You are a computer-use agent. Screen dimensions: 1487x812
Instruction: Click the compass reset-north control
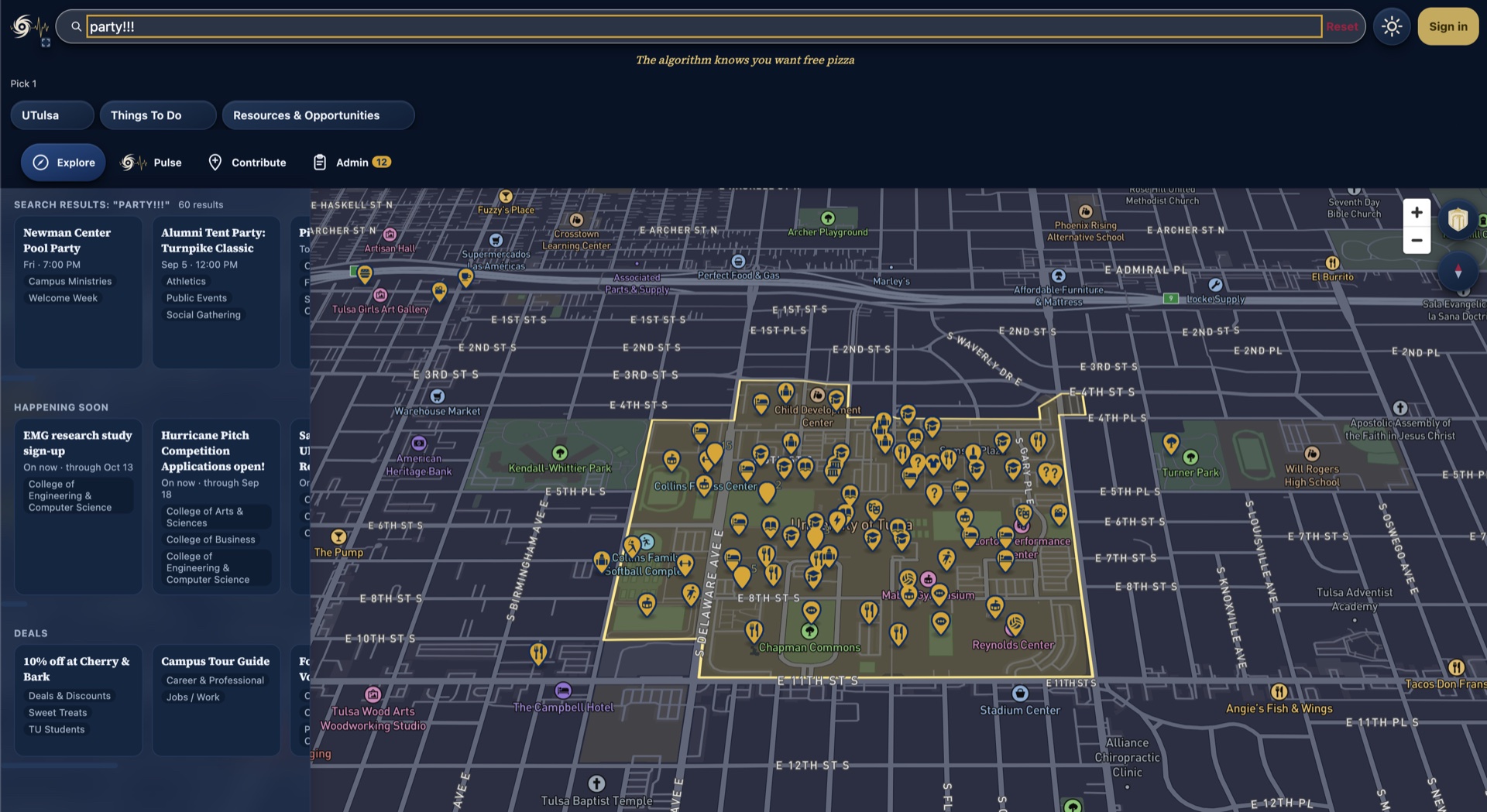(1458, 272)
